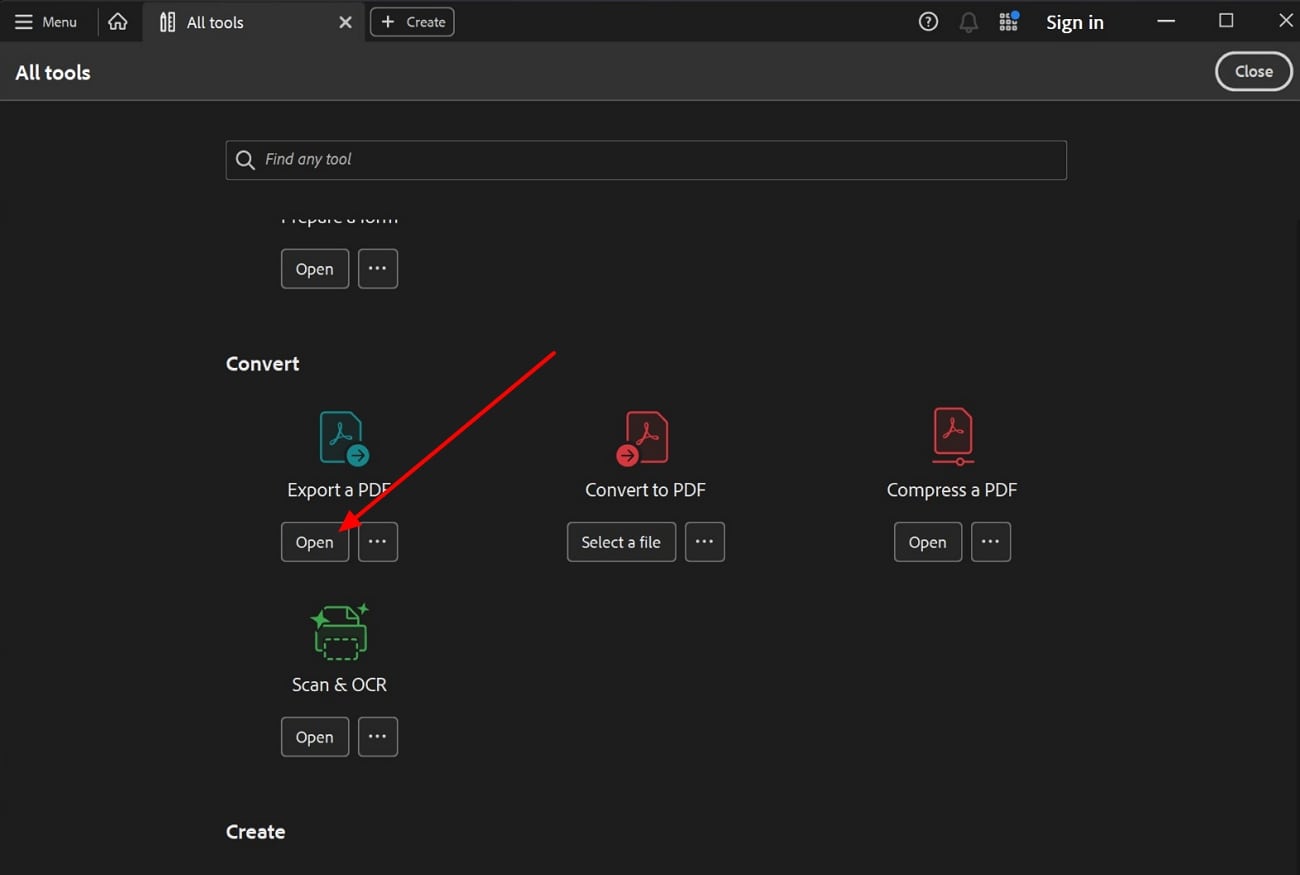This screenshot has width=1300, height=875.
Task: Show more options for Export a PDF
Action: 378,542
